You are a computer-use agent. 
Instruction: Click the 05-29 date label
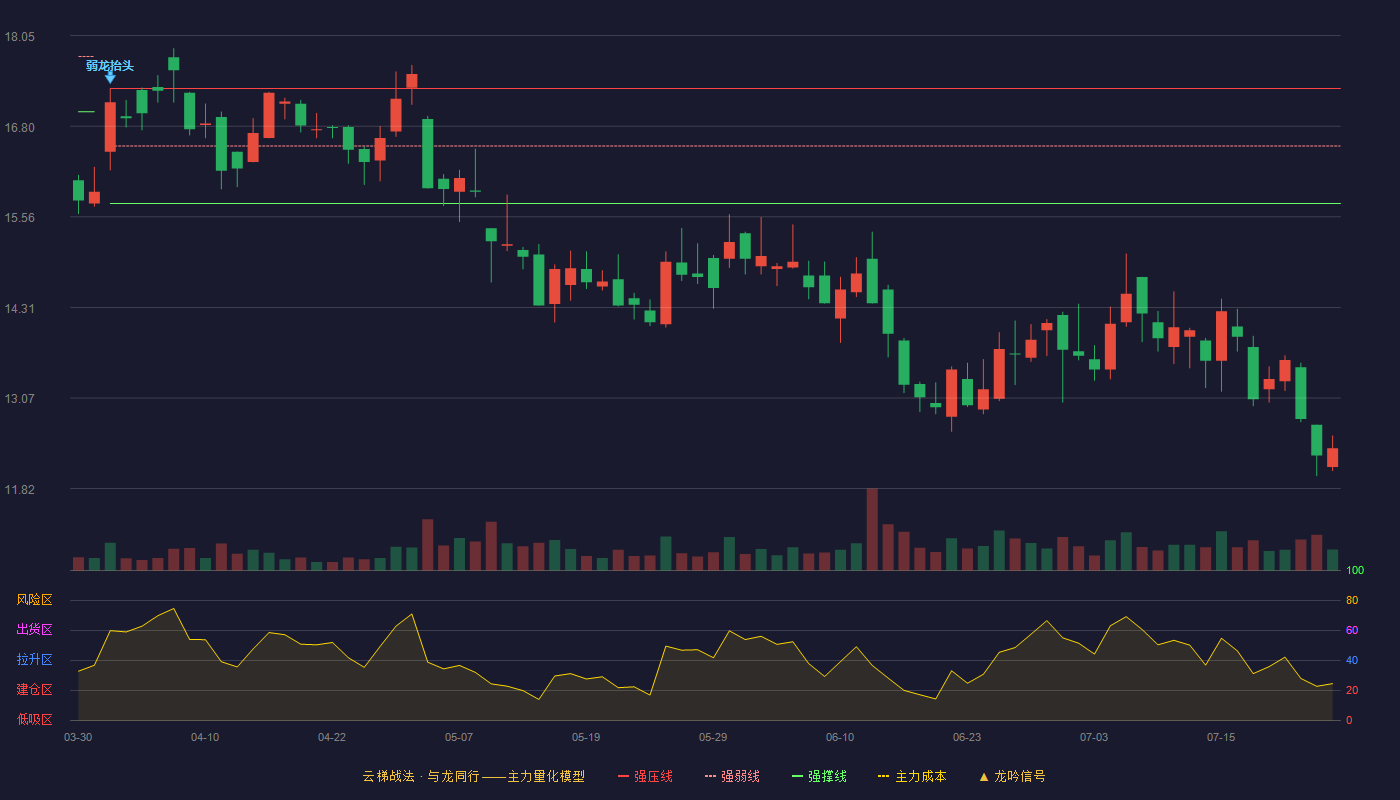pyautogui.click(x=713, y=737)
